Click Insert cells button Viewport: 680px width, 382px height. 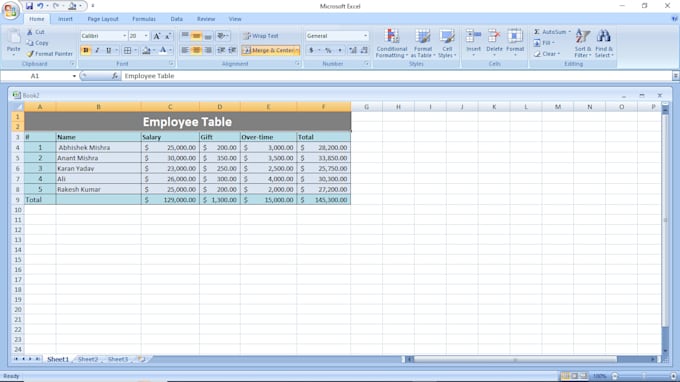(x=473, y=42)
